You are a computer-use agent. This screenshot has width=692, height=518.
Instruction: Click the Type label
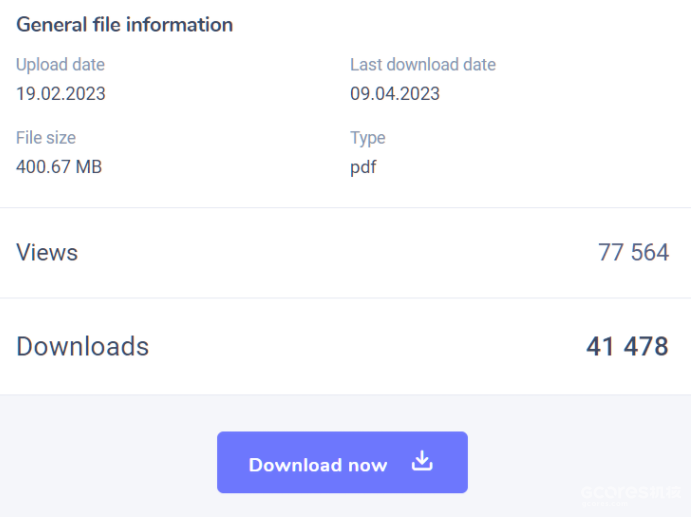[367, 138]
